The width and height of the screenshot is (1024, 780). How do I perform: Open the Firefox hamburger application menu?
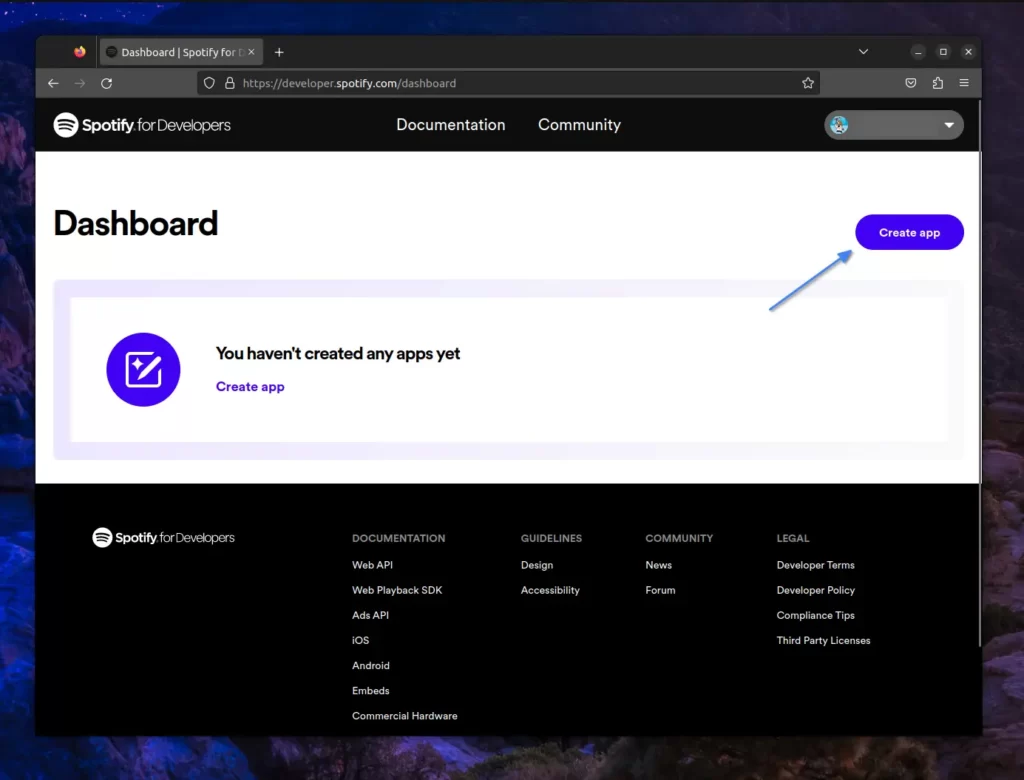tap(964, 83)
